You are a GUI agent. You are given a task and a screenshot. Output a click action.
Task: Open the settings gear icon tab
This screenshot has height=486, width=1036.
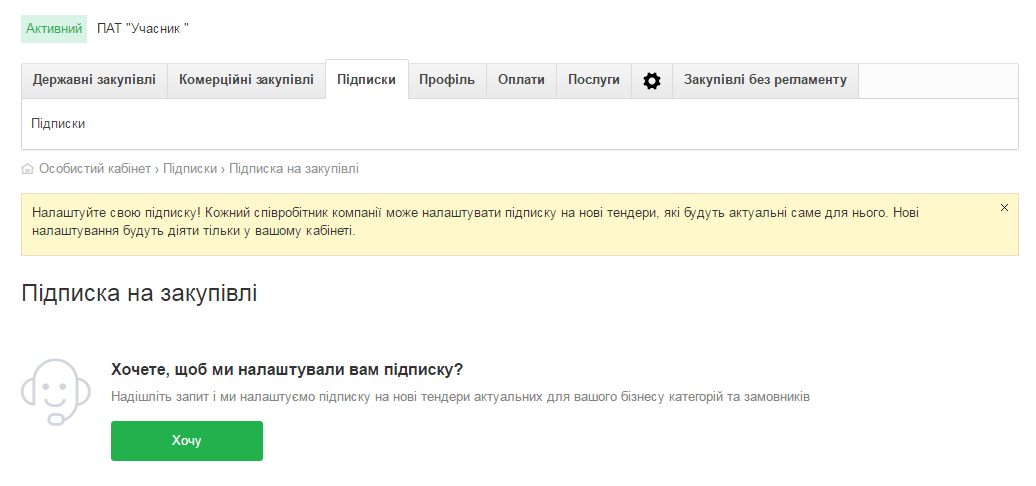pos(652,81)
